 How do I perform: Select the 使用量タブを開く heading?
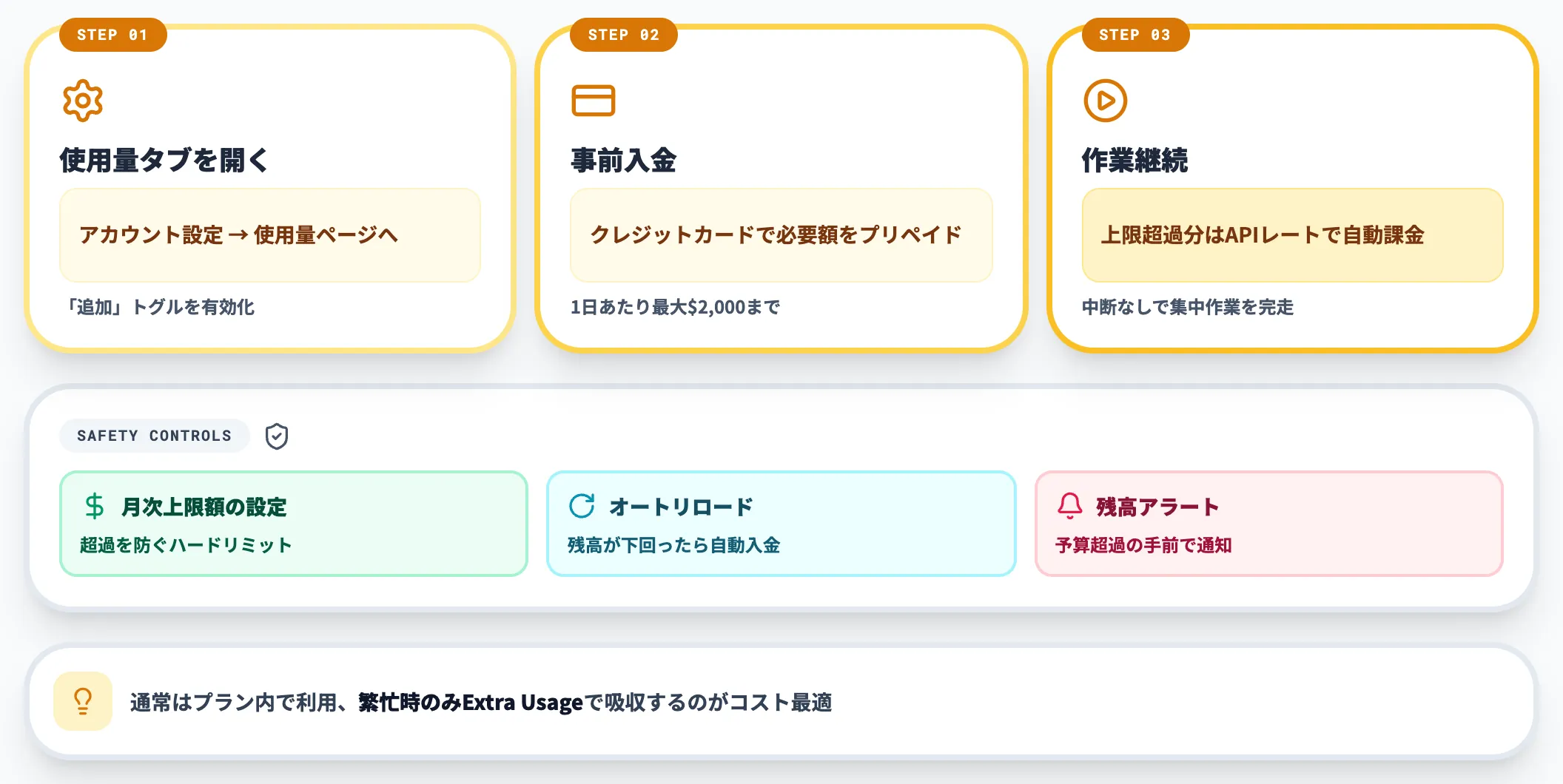tap(164, 160)
